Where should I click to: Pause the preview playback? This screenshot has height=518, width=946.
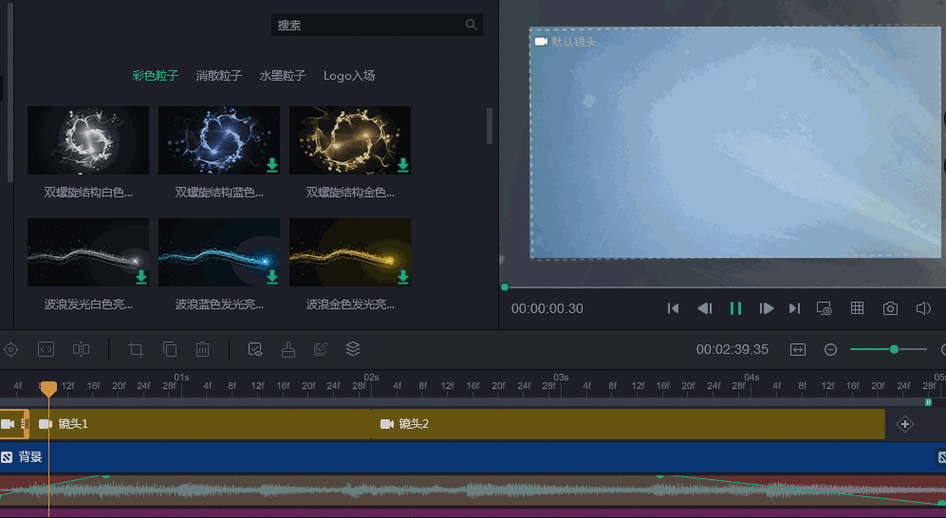(735, 308)
